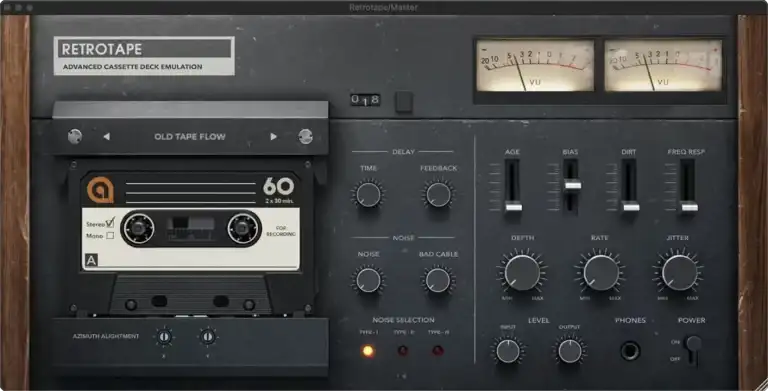
Task: Click the BAD CABLE knob
Action: [438, 280]
